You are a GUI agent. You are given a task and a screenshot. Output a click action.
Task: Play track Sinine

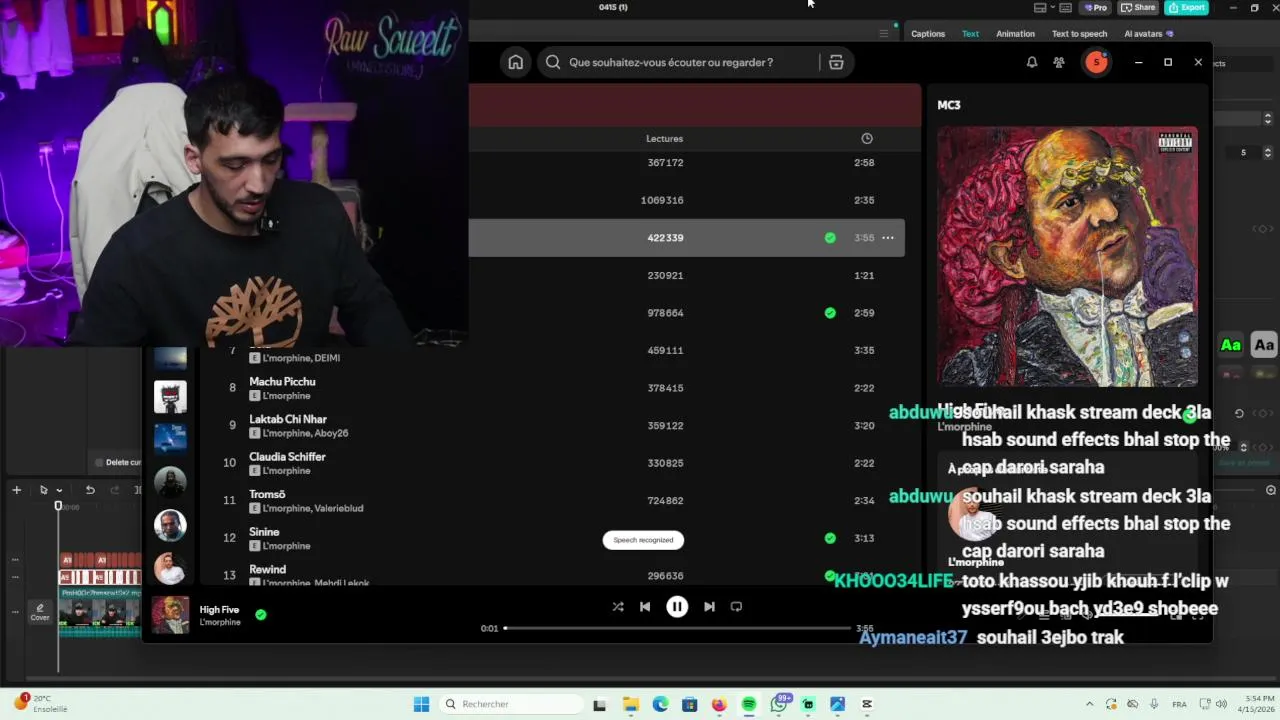264,532
